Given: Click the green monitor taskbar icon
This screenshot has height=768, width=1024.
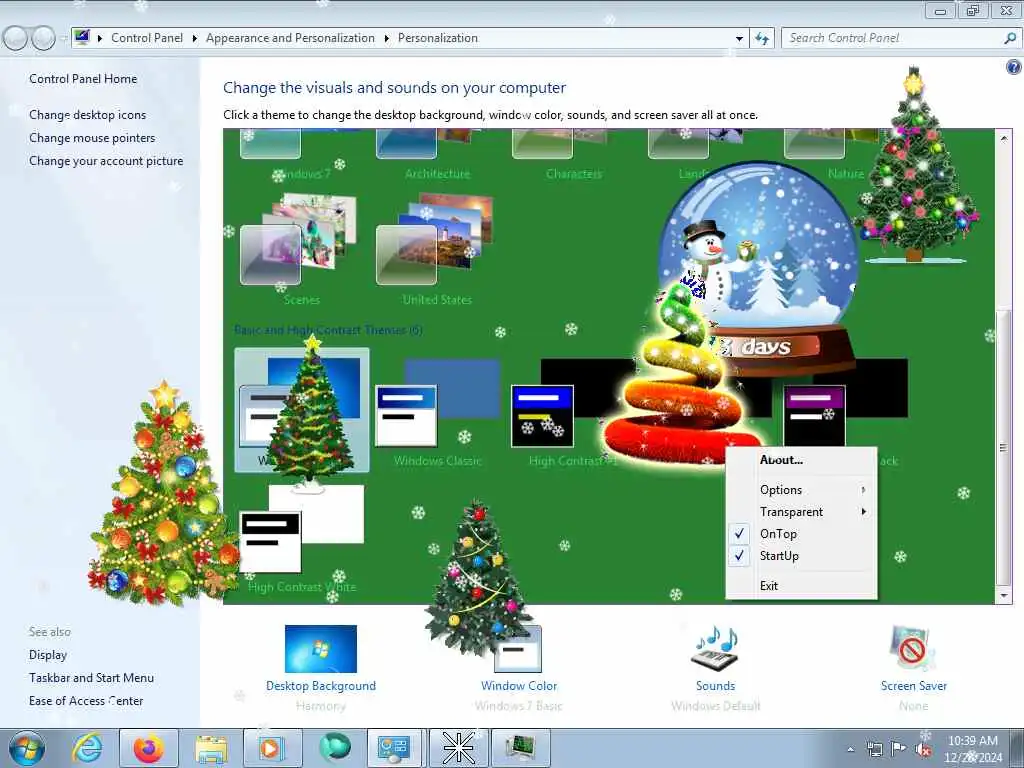Looking at the screenshot, I should [x=520, y=748].
